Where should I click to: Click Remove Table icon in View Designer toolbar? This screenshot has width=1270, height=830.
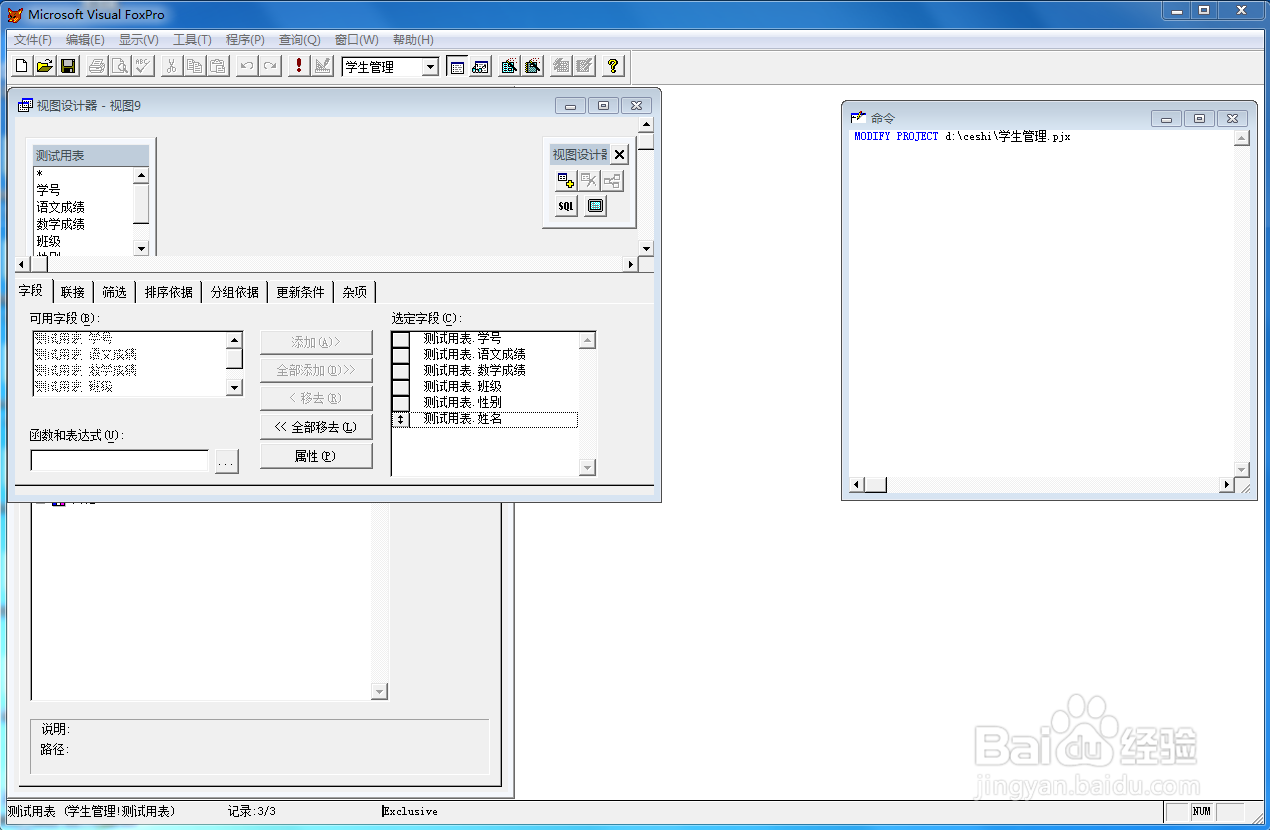(x=589, y=181)
